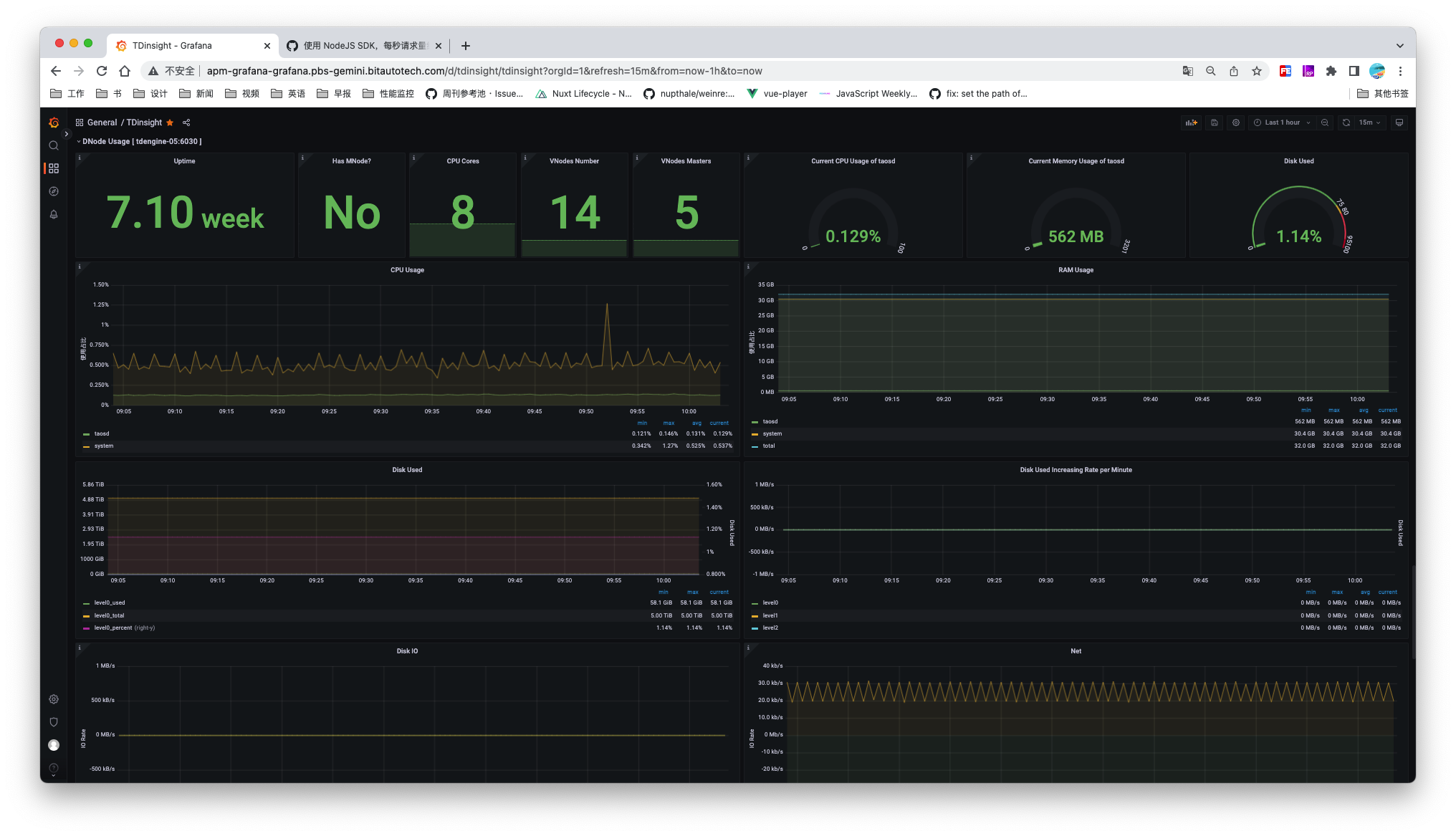Collapse the DNode Usage row

tap(79, 141)
